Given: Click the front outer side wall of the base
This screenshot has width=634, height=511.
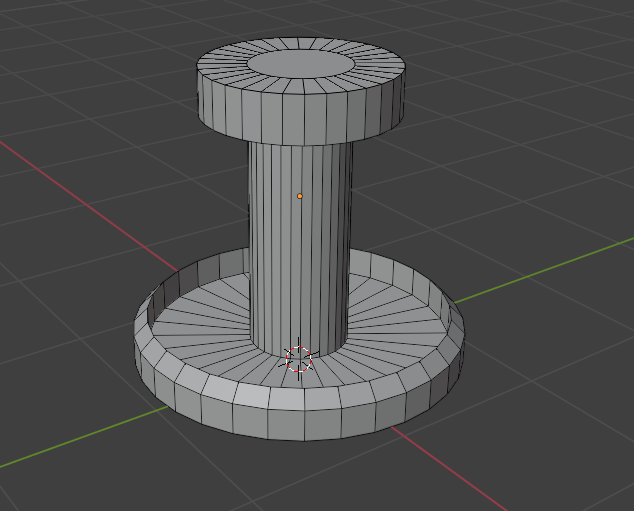Looking at the screenshot, I should (300, 403).
